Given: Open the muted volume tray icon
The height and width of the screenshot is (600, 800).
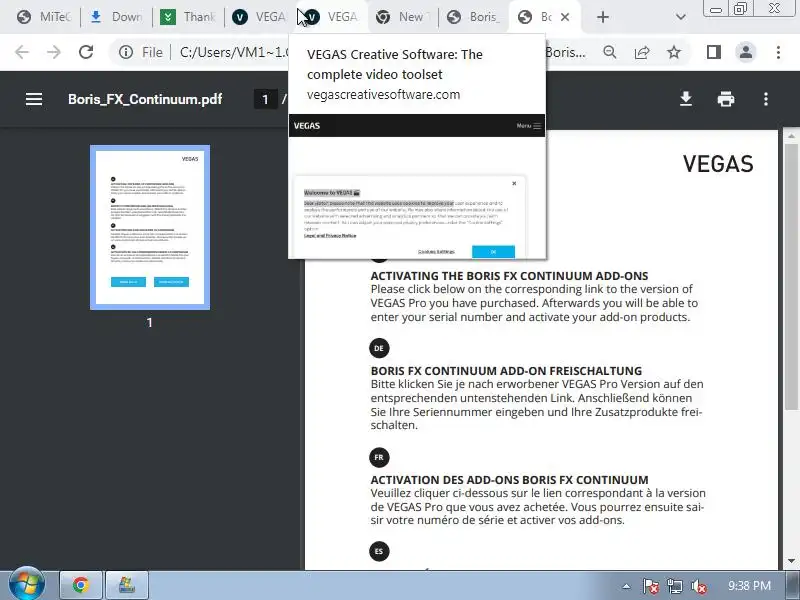Looking at the screenshot, I should [x=698, y=586].
